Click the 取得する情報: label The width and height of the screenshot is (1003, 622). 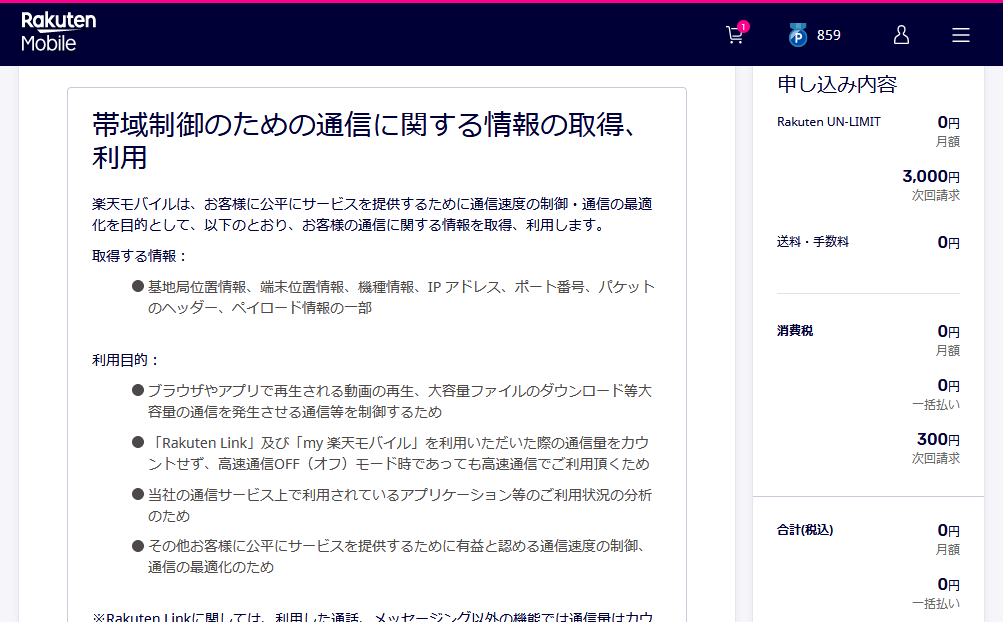point(139,256)
